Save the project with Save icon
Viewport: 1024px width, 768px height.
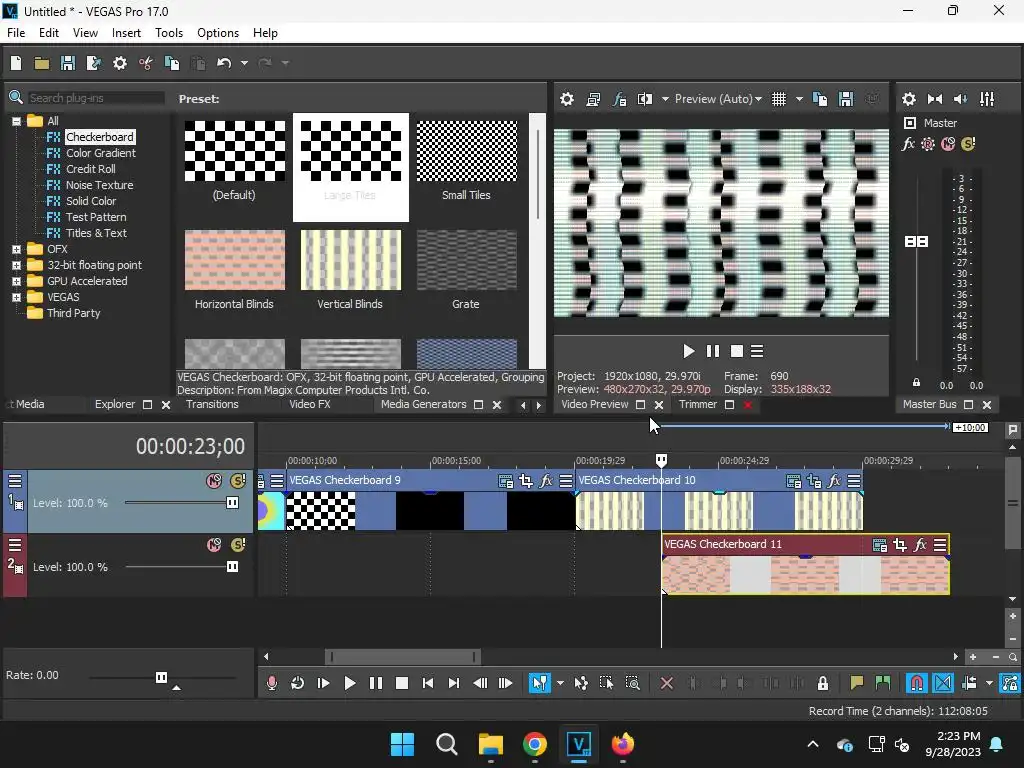(x=67, y=63)
